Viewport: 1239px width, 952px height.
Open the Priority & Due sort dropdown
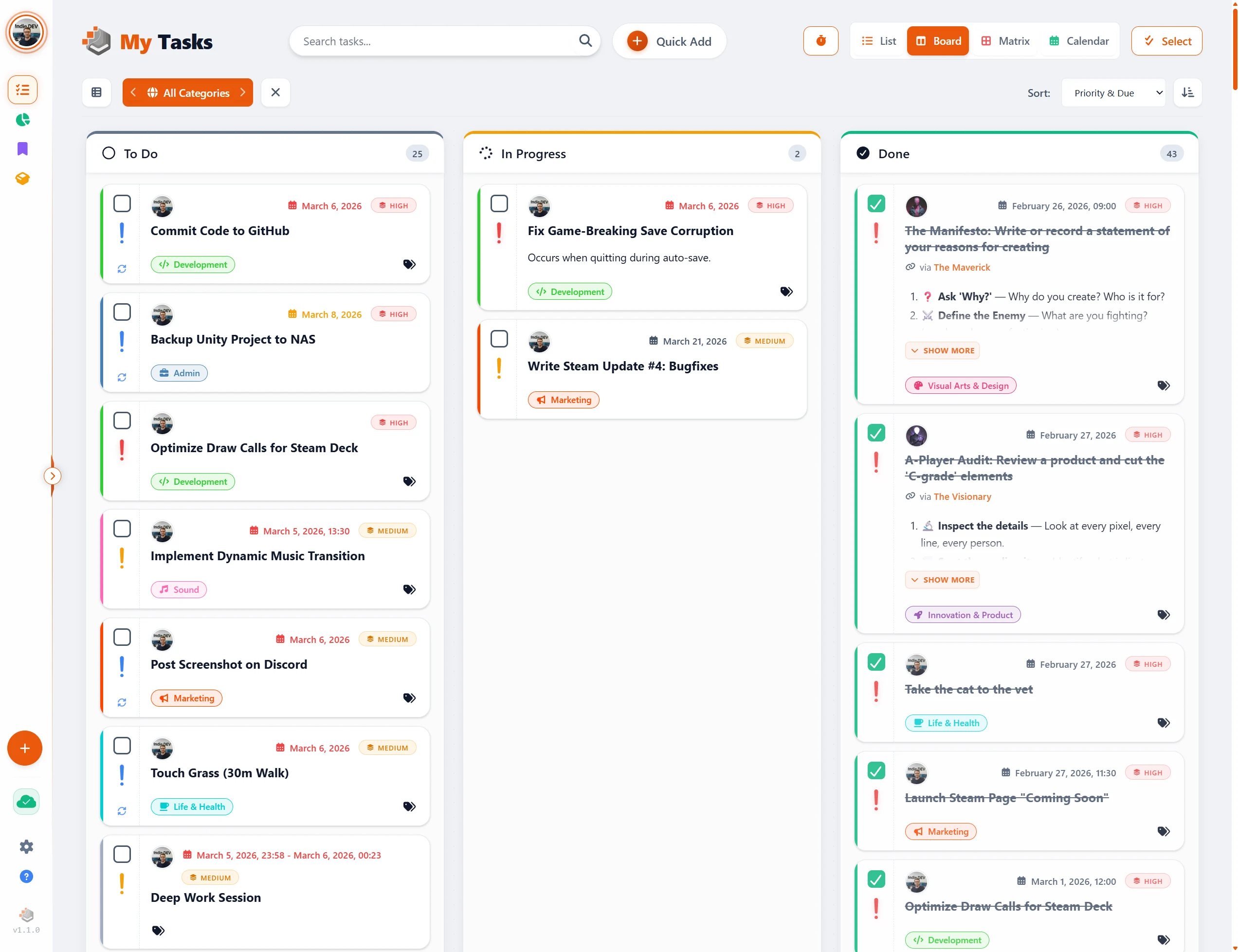point(1112,92)
